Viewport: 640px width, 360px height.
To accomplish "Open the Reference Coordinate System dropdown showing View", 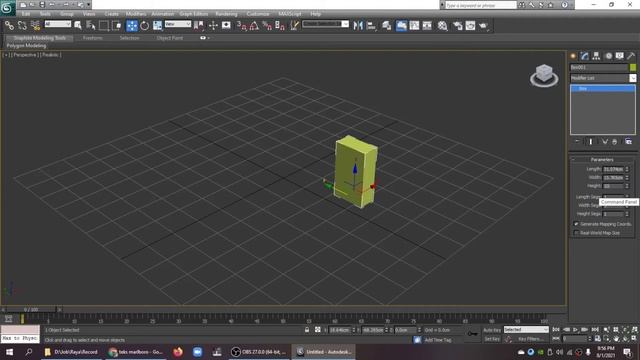I will (178, 24).
